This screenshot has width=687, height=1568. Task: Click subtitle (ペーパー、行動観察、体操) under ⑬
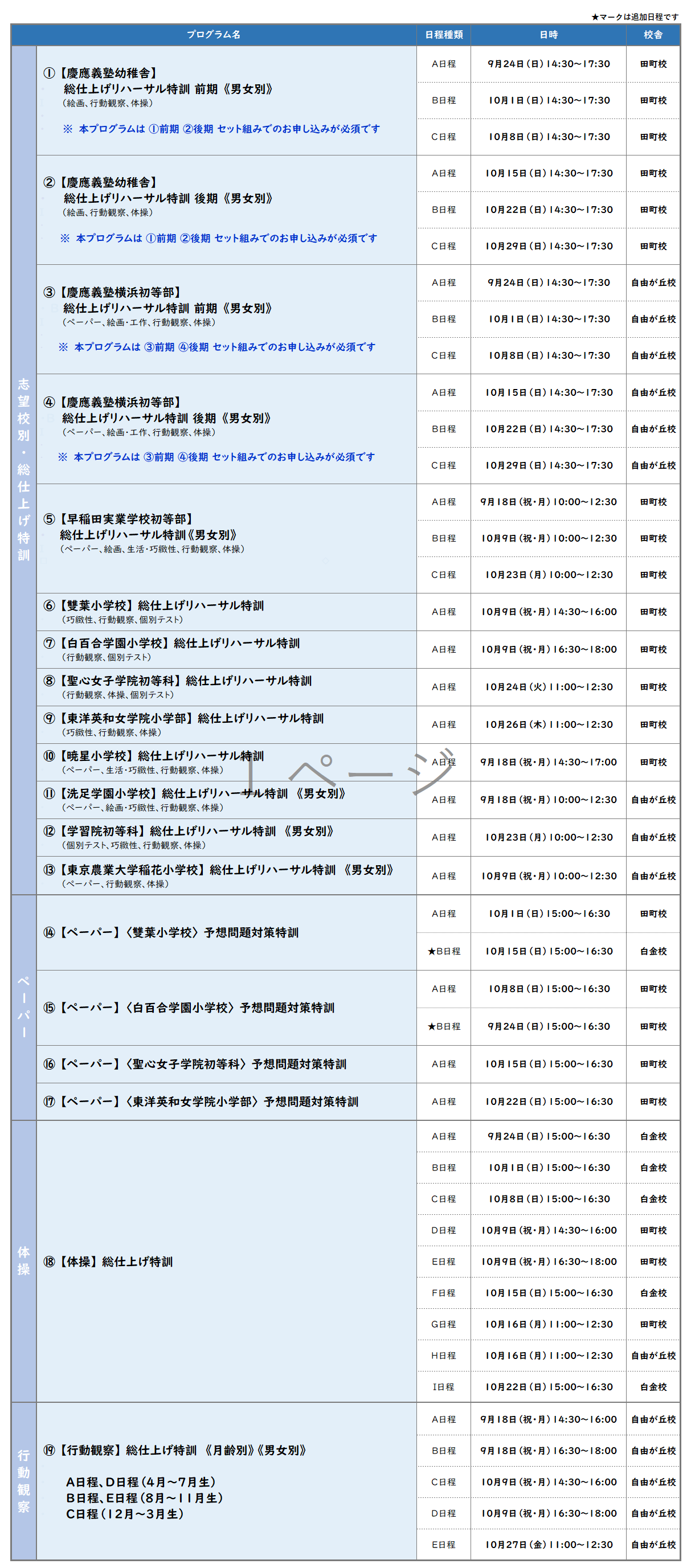[x=115, y=883]
